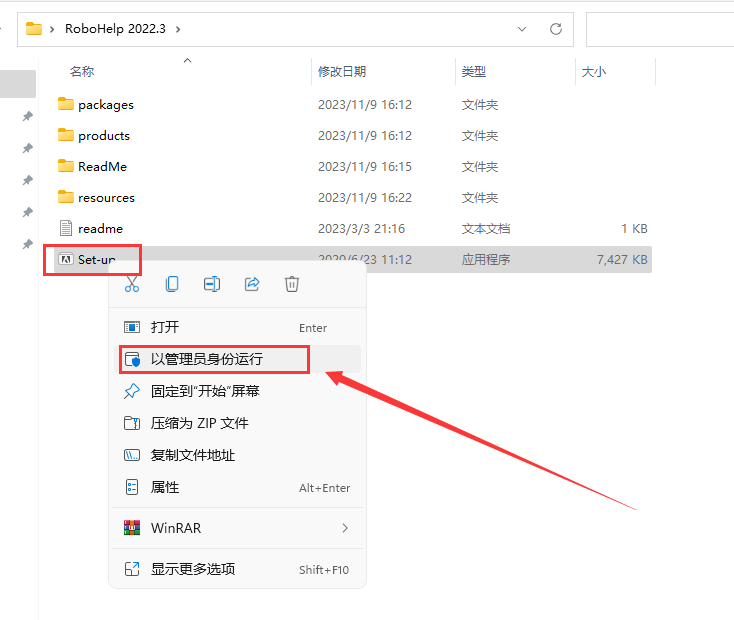Image resolution: width=734 pixels, height=620 pixels.
Task: Click the refresh button in address bar
Action: (x=556, y=29)
